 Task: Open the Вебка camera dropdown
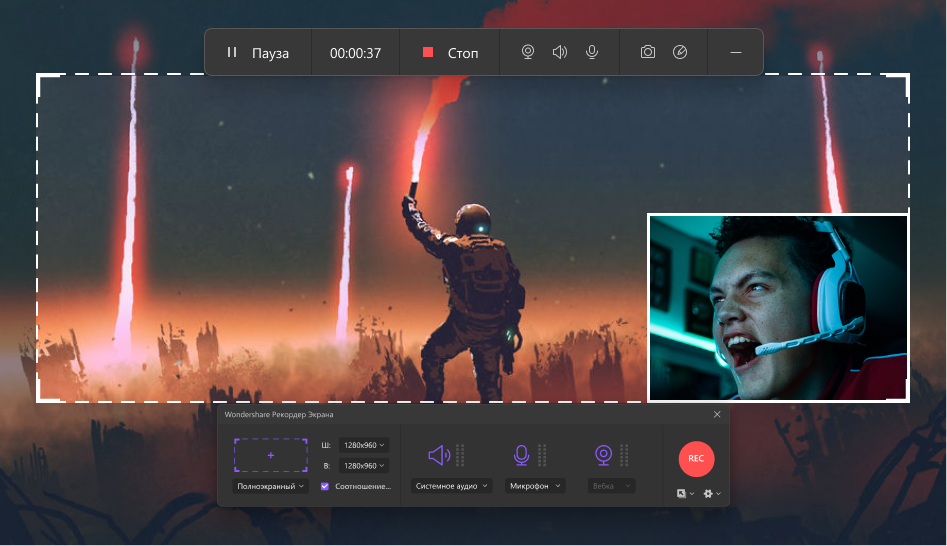click(611, 486)
